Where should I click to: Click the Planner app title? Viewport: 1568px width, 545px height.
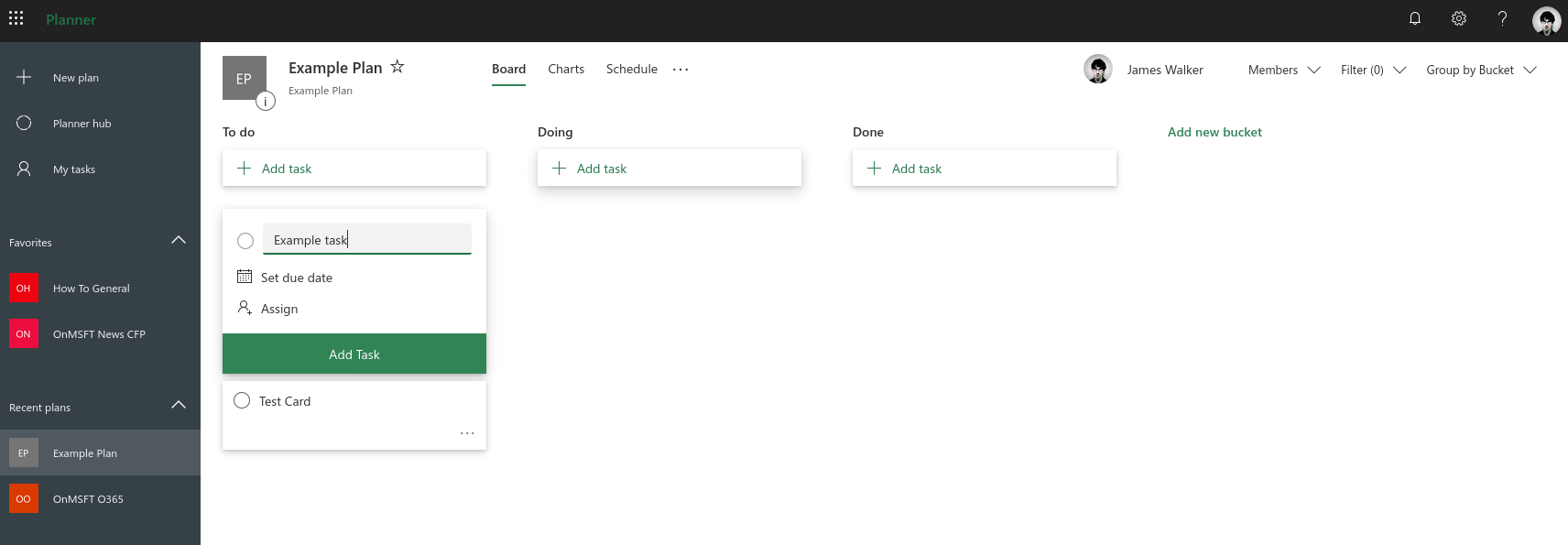point(71,19)
